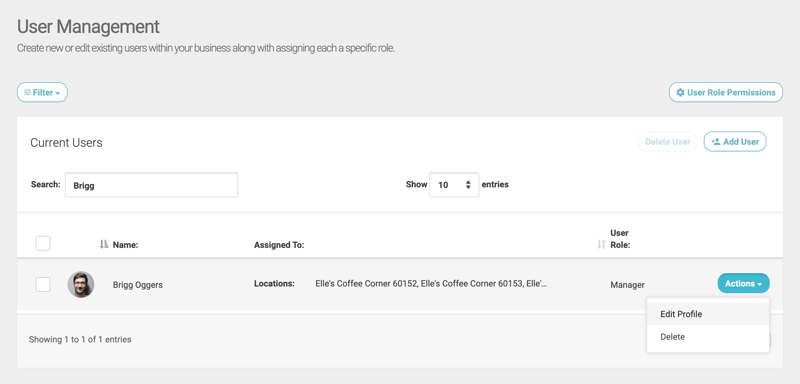Sort by the Name column icon
This screenshot has width=800, height=384.
(x=104, y=244)
